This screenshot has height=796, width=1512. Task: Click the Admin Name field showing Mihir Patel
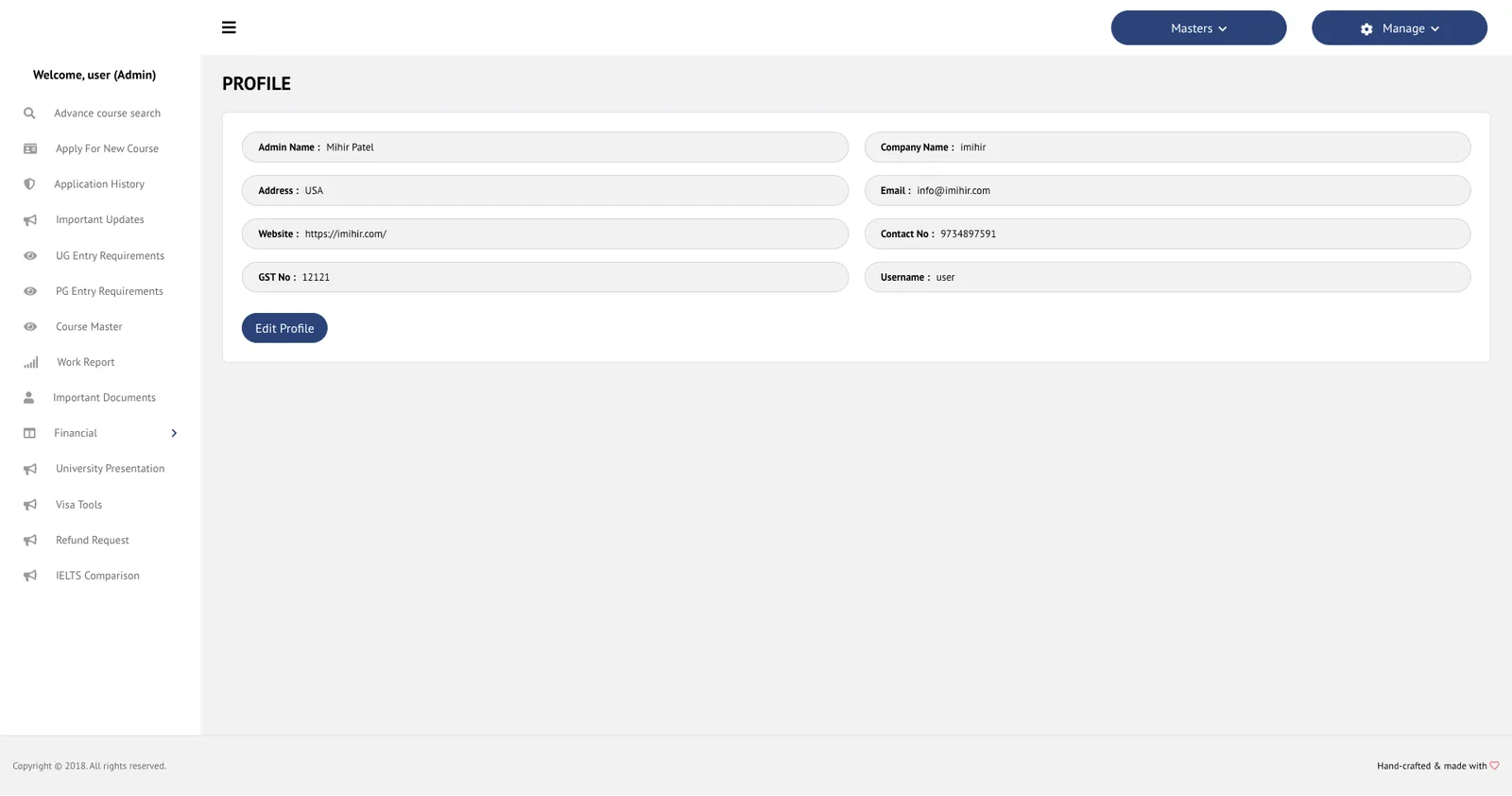(545, 147)
